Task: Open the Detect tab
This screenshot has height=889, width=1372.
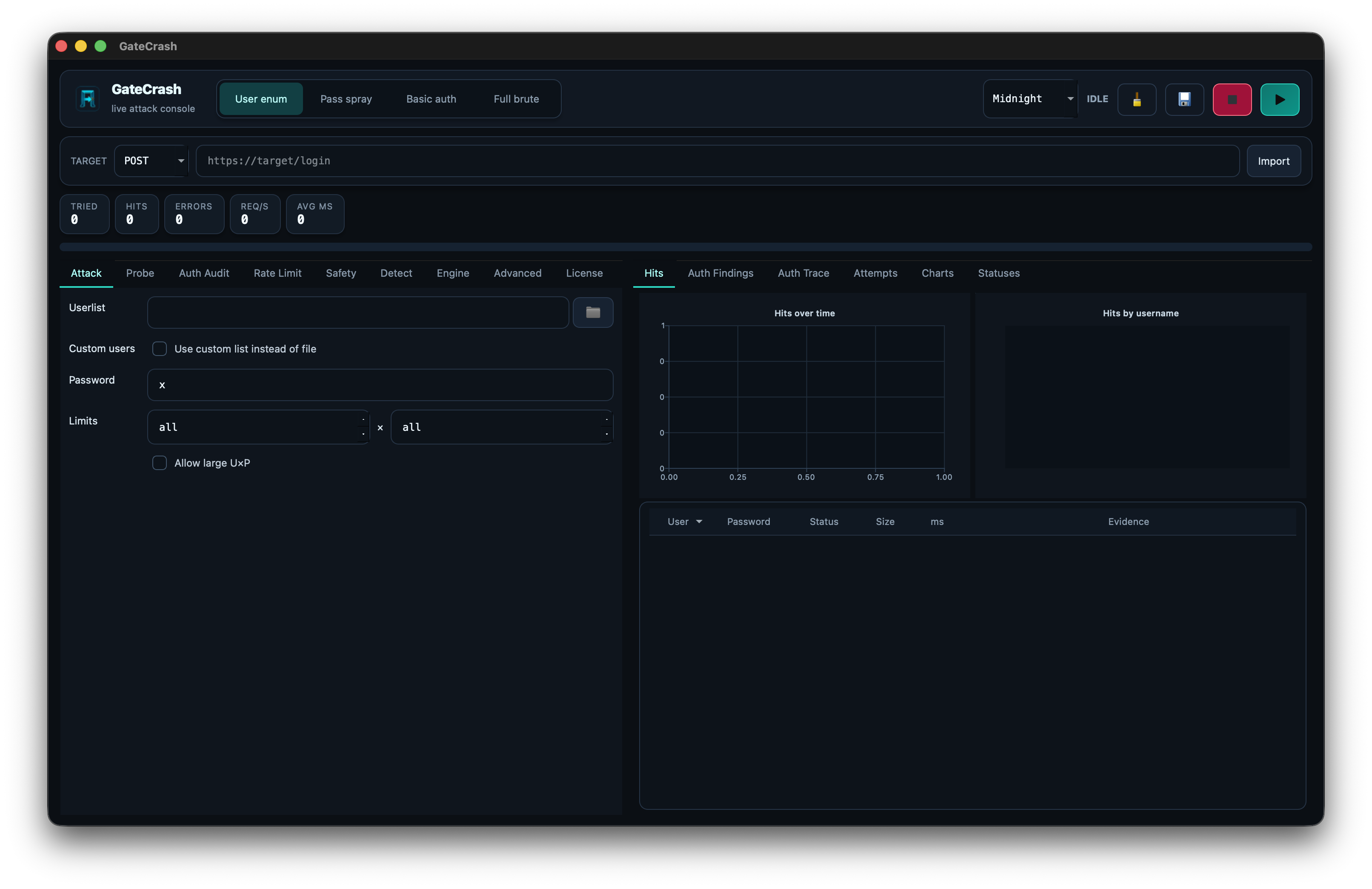Action: tap(396, 273)
